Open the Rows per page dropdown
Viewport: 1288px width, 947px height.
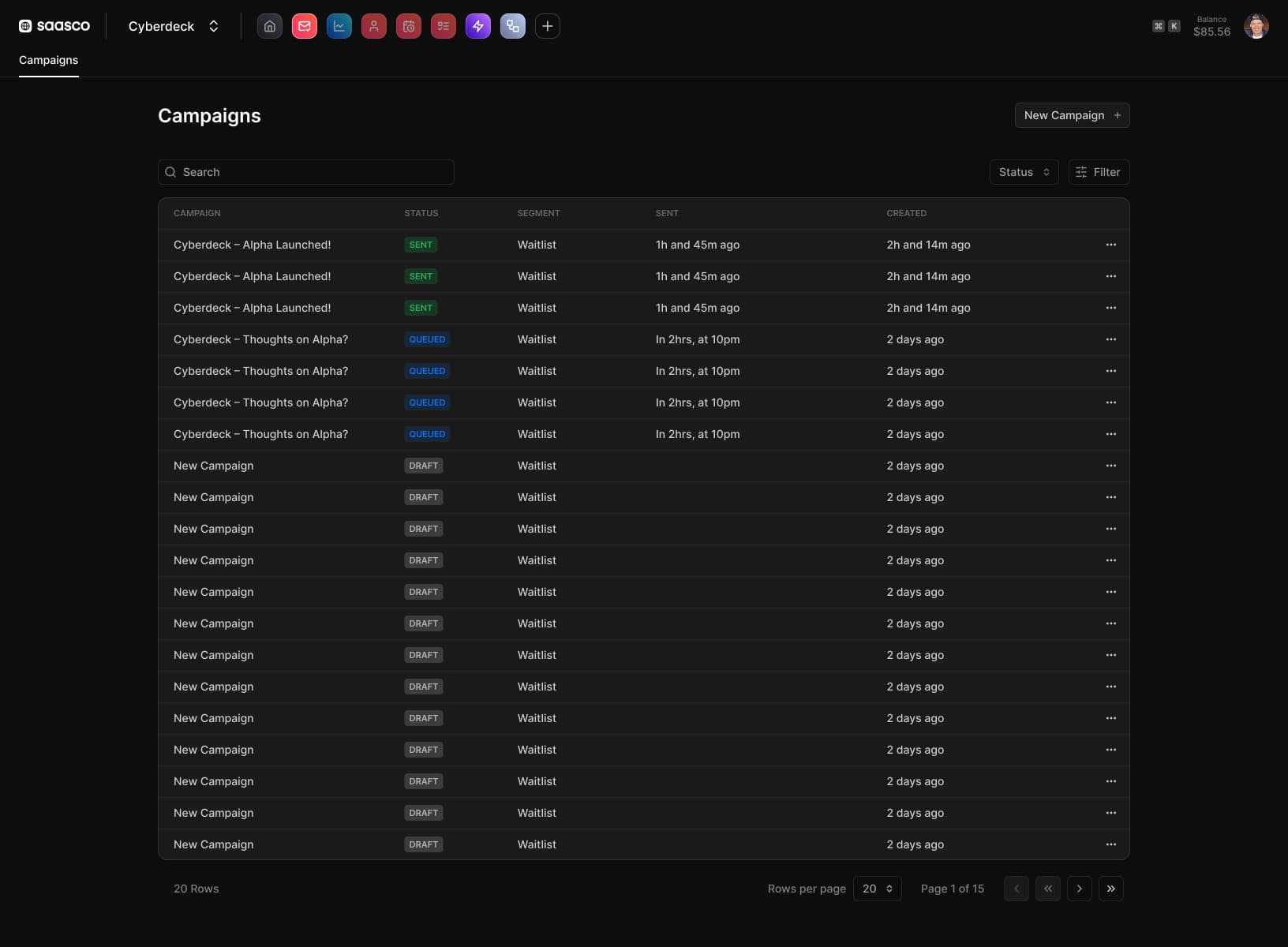877,889
